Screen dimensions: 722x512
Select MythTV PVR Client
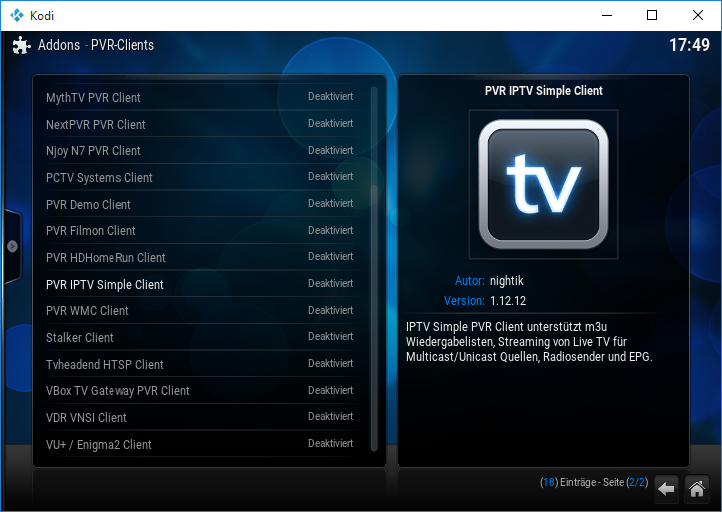(200, 97)
